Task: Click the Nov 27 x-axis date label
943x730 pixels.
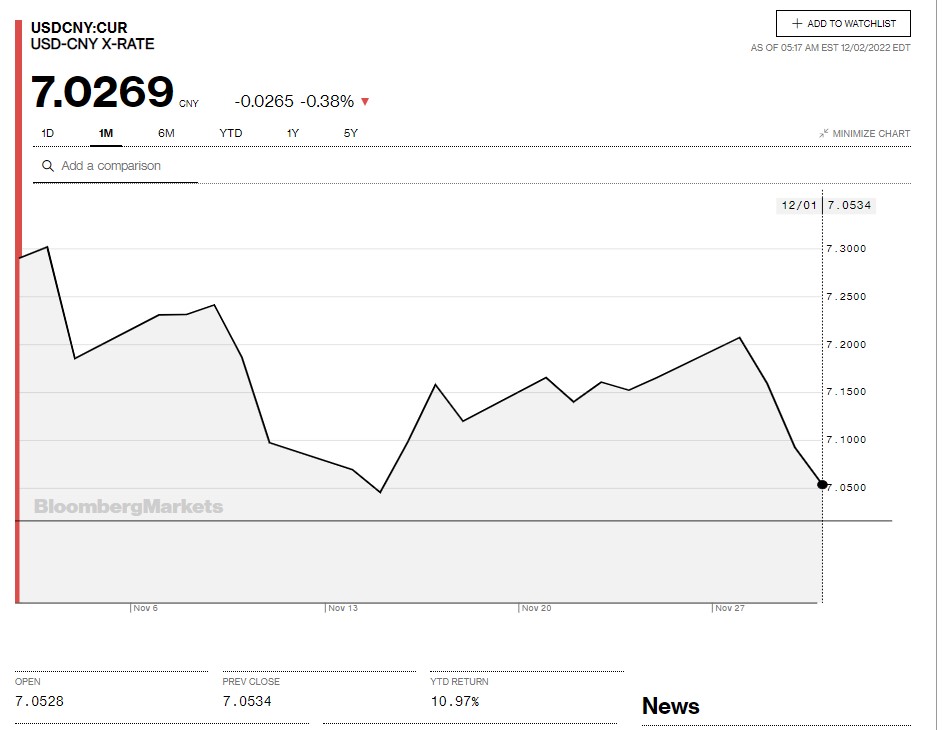Action: click(730, 608)
